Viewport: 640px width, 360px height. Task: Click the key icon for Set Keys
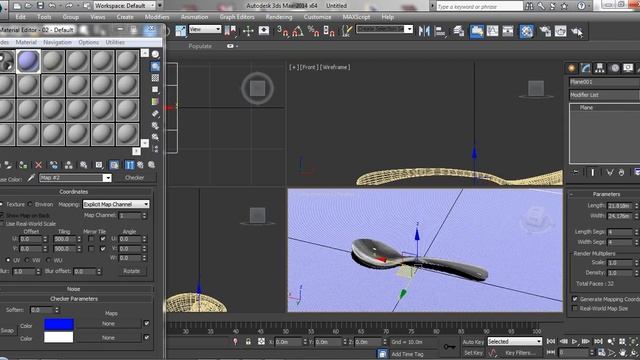(449, 347)
